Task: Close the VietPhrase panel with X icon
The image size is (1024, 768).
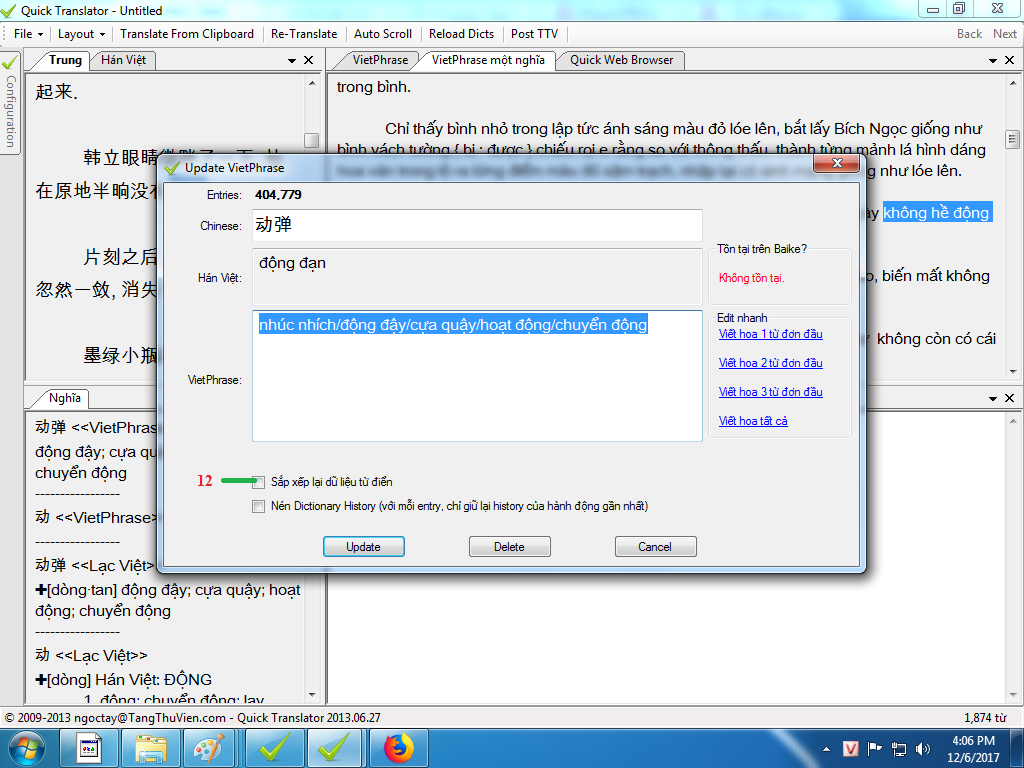Action: [x=1010, y=60]
